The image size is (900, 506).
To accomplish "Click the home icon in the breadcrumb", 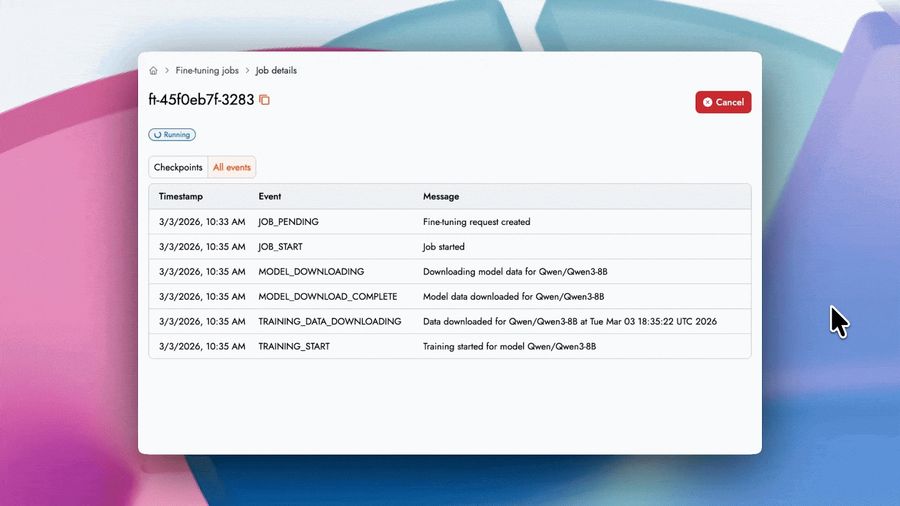I will point(153,71).
